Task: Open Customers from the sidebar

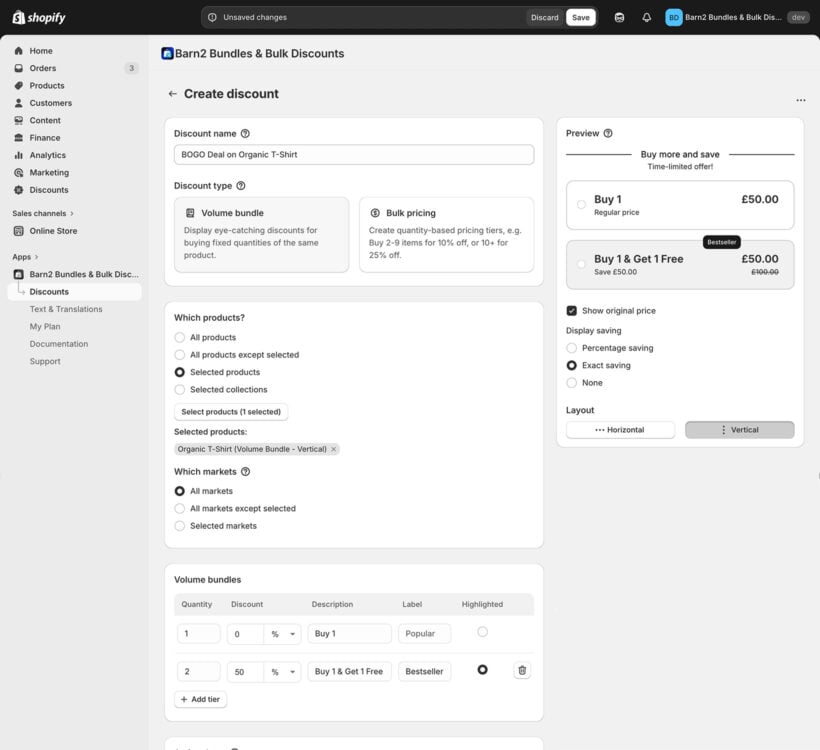Action: click(x=48, y=102)
